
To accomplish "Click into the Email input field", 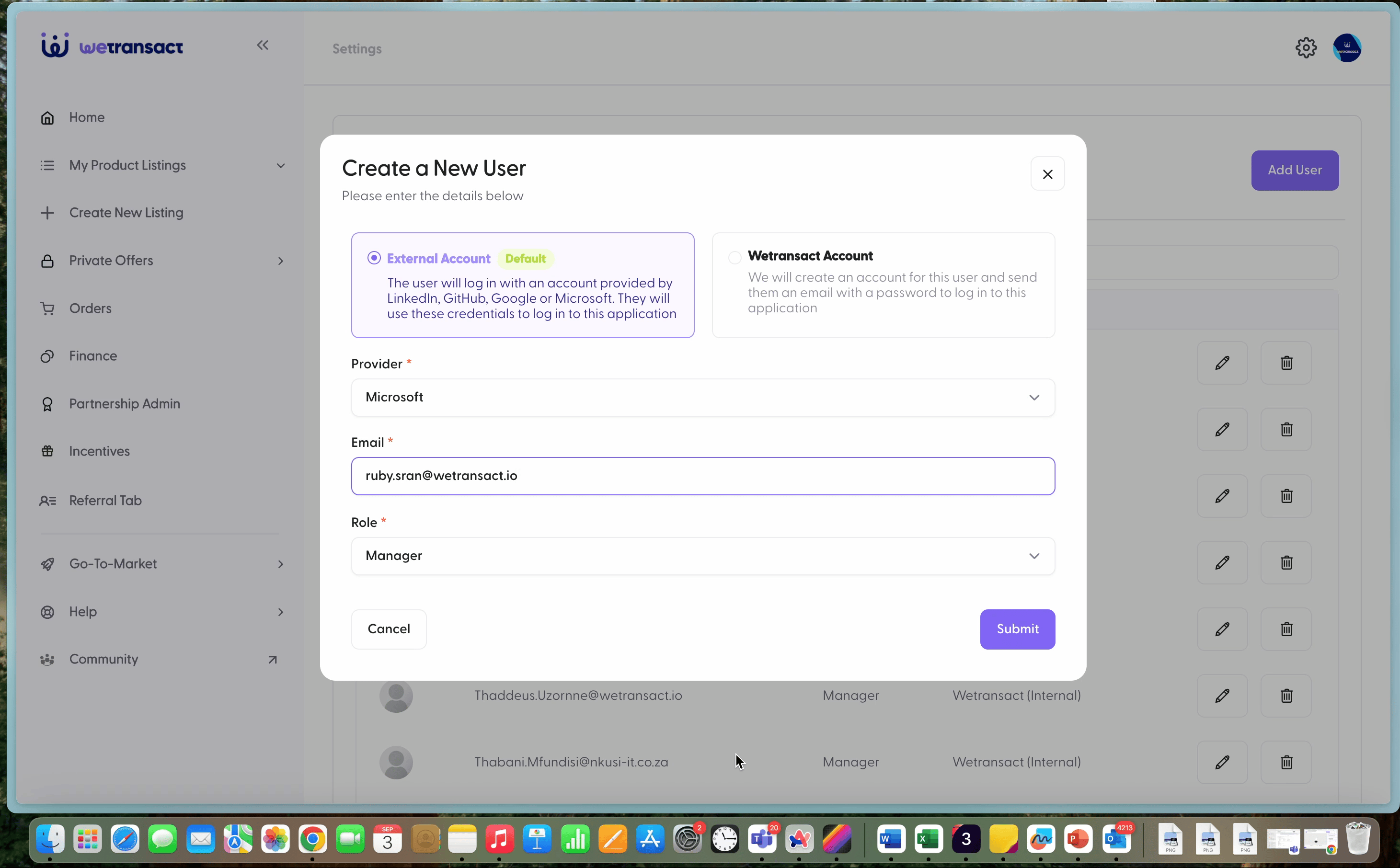I will coord(703,476).
